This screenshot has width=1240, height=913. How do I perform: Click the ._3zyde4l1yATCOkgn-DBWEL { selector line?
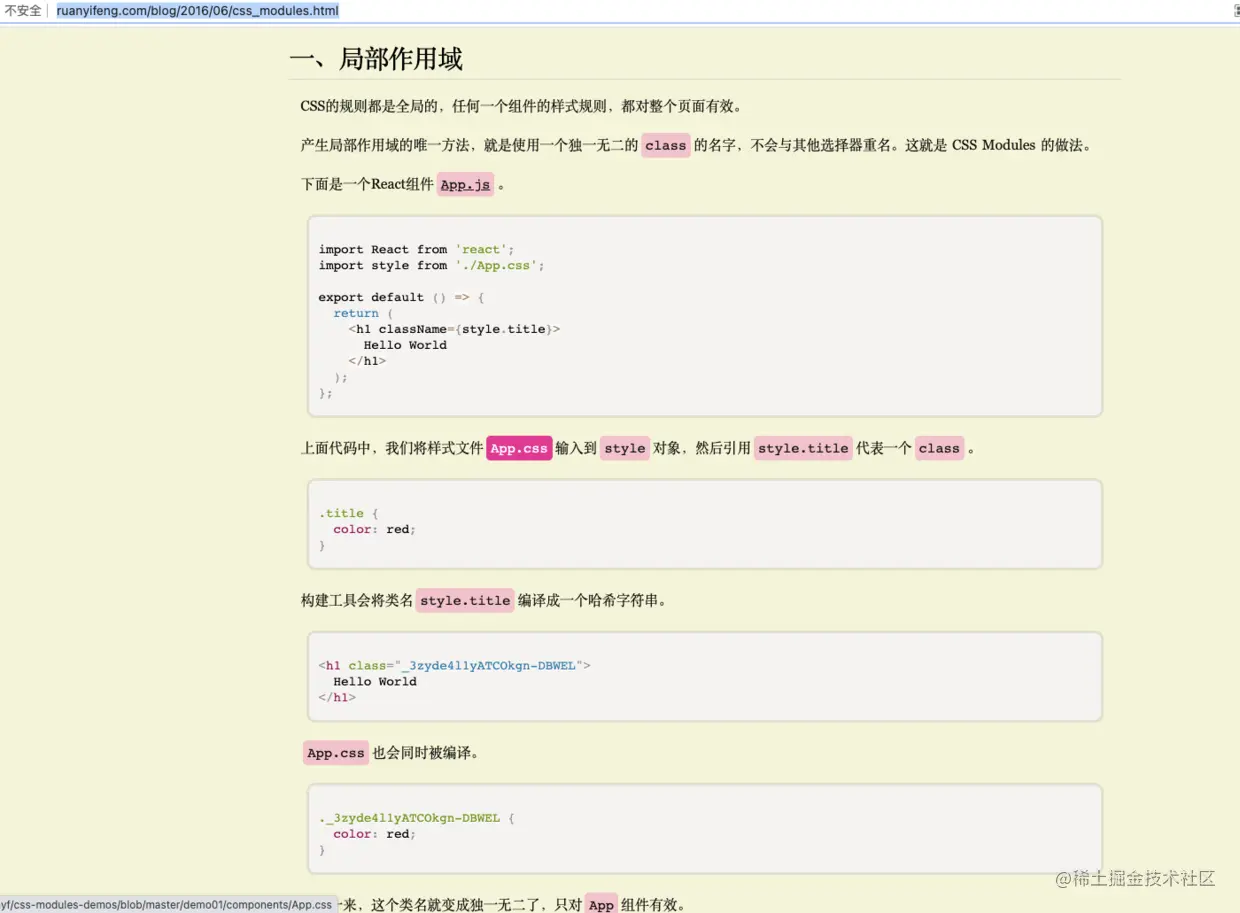tap(416, 818)
